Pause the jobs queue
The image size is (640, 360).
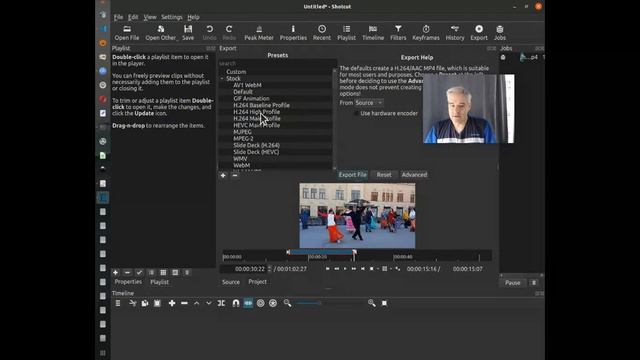pos(513,282)
